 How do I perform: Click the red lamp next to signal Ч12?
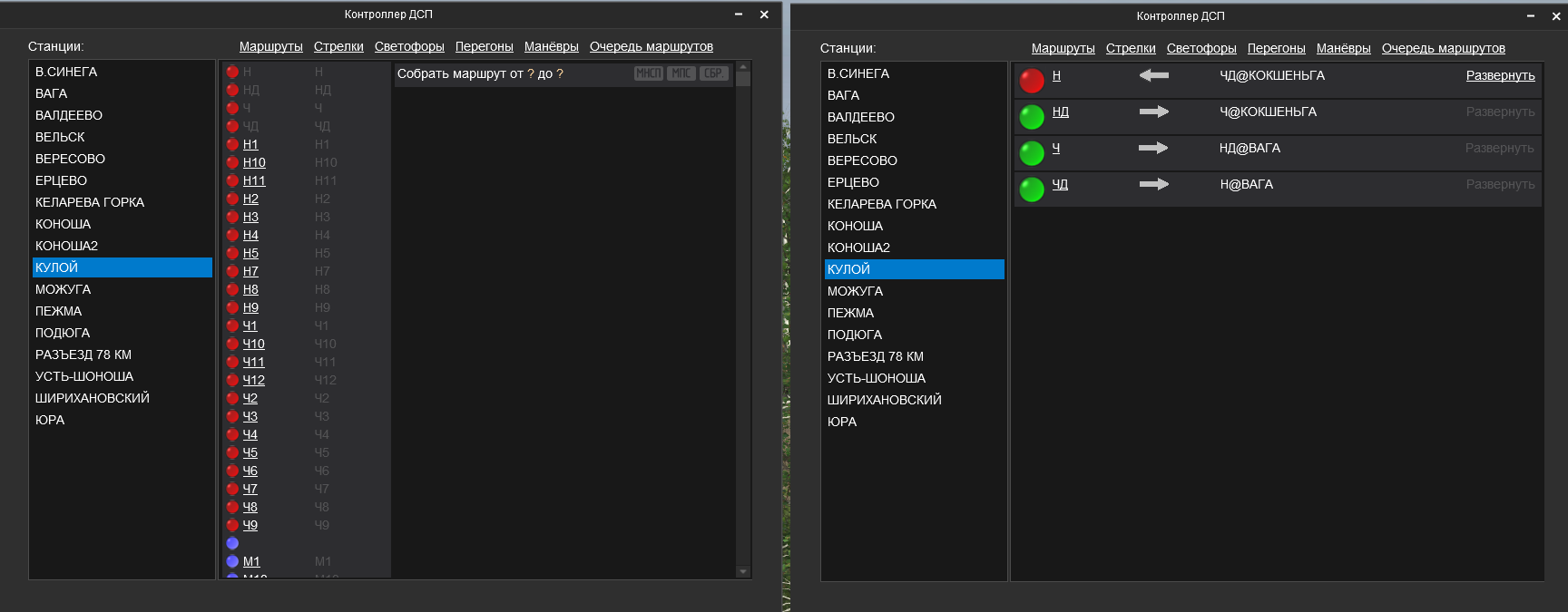tap(232, 380)
